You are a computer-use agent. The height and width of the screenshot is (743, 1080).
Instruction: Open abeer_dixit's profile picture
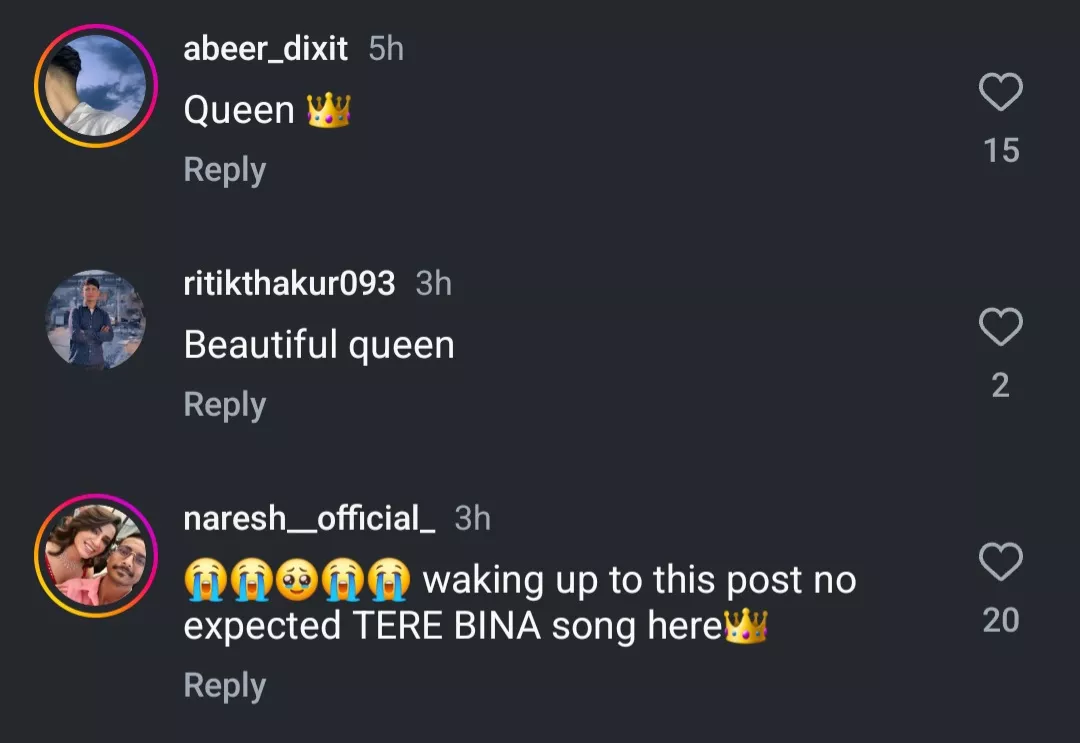(x=96, y=86)
